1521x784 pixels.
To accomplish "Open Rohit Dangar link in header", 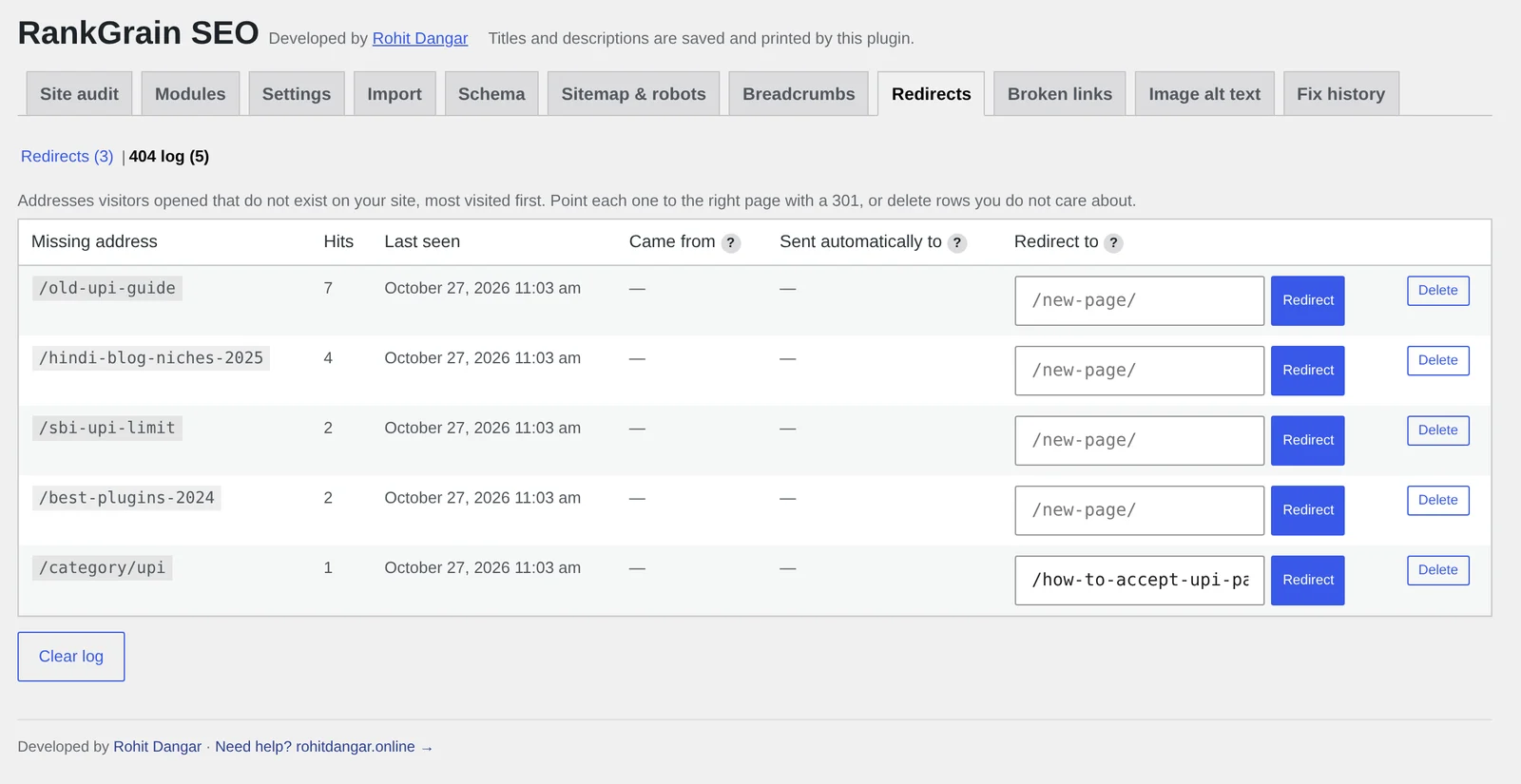I will pos(420,38).
